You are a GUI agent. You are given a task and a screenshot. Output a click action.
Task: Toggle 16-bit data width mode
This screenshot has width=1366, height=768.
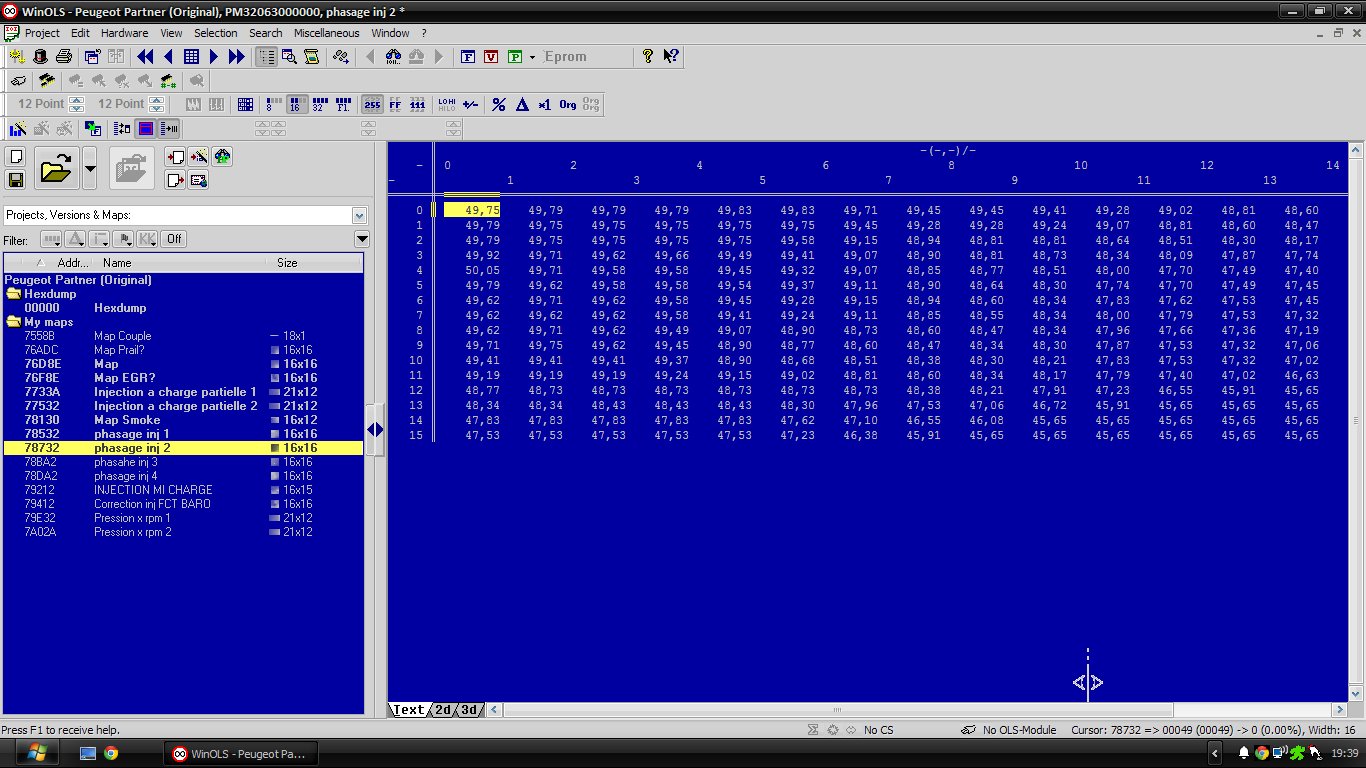pyautogui.click(x=297, y=104)
